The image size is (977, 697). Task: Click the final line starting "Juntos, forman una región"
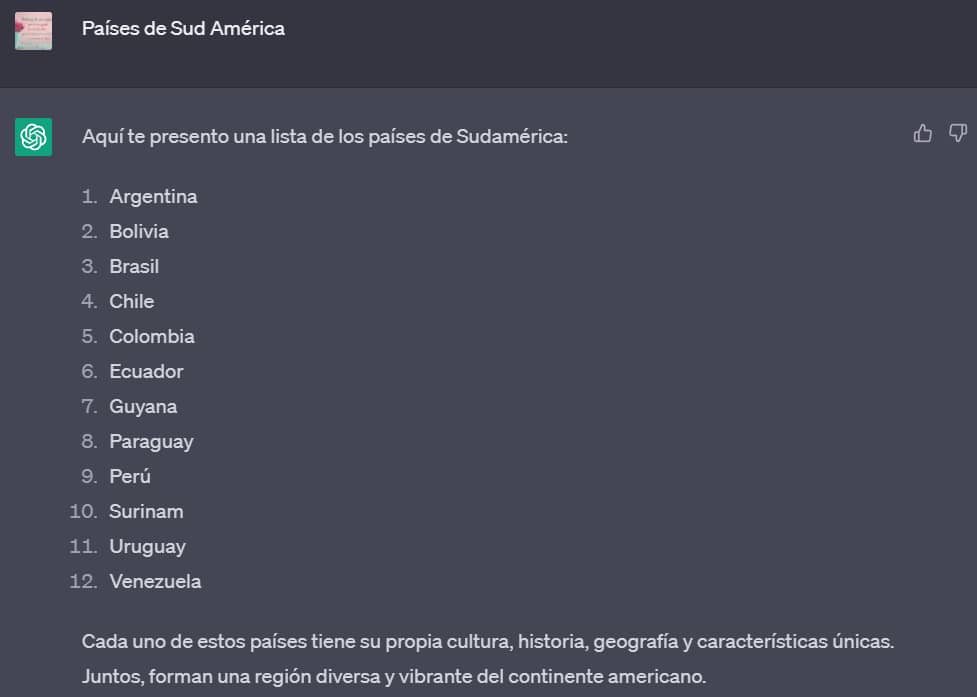pos(393,676)
